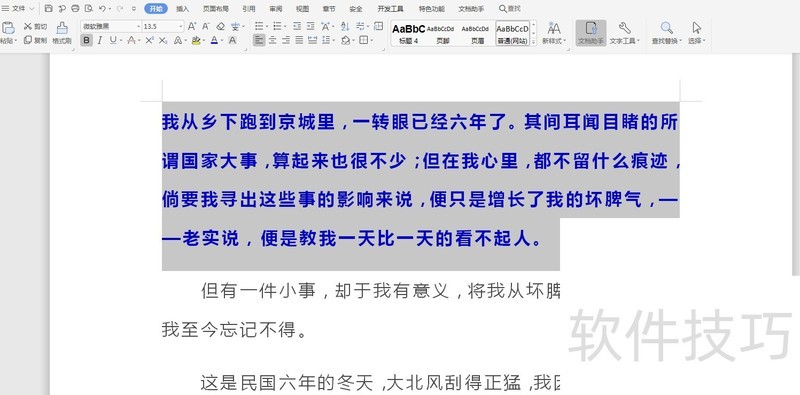Expand the styles gallery more arrow

point(534,42)
